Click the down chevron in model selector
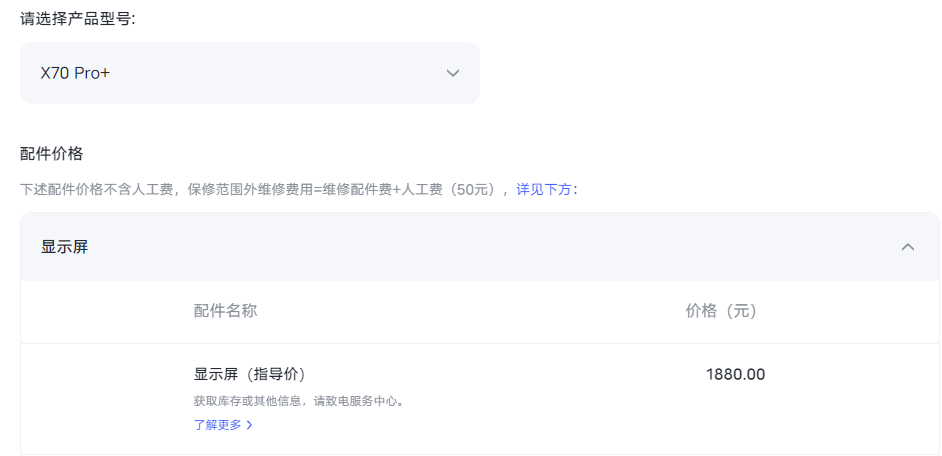The image size is (942, 456). [453, 73]
